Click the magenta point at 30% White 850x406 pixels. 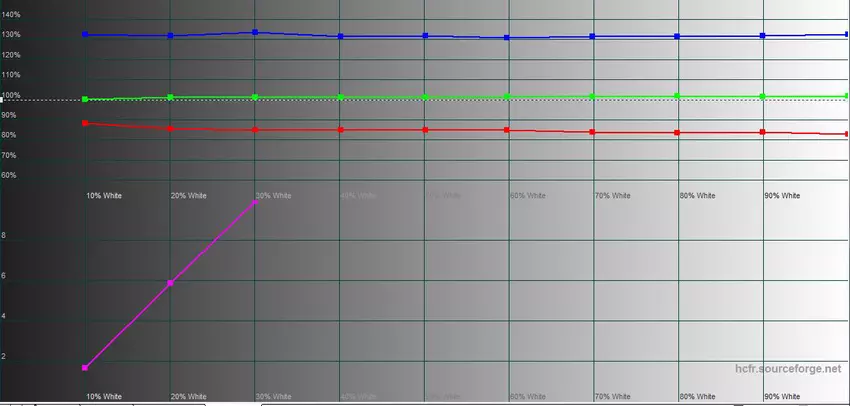pyautogui.click(x=255, y=201)
